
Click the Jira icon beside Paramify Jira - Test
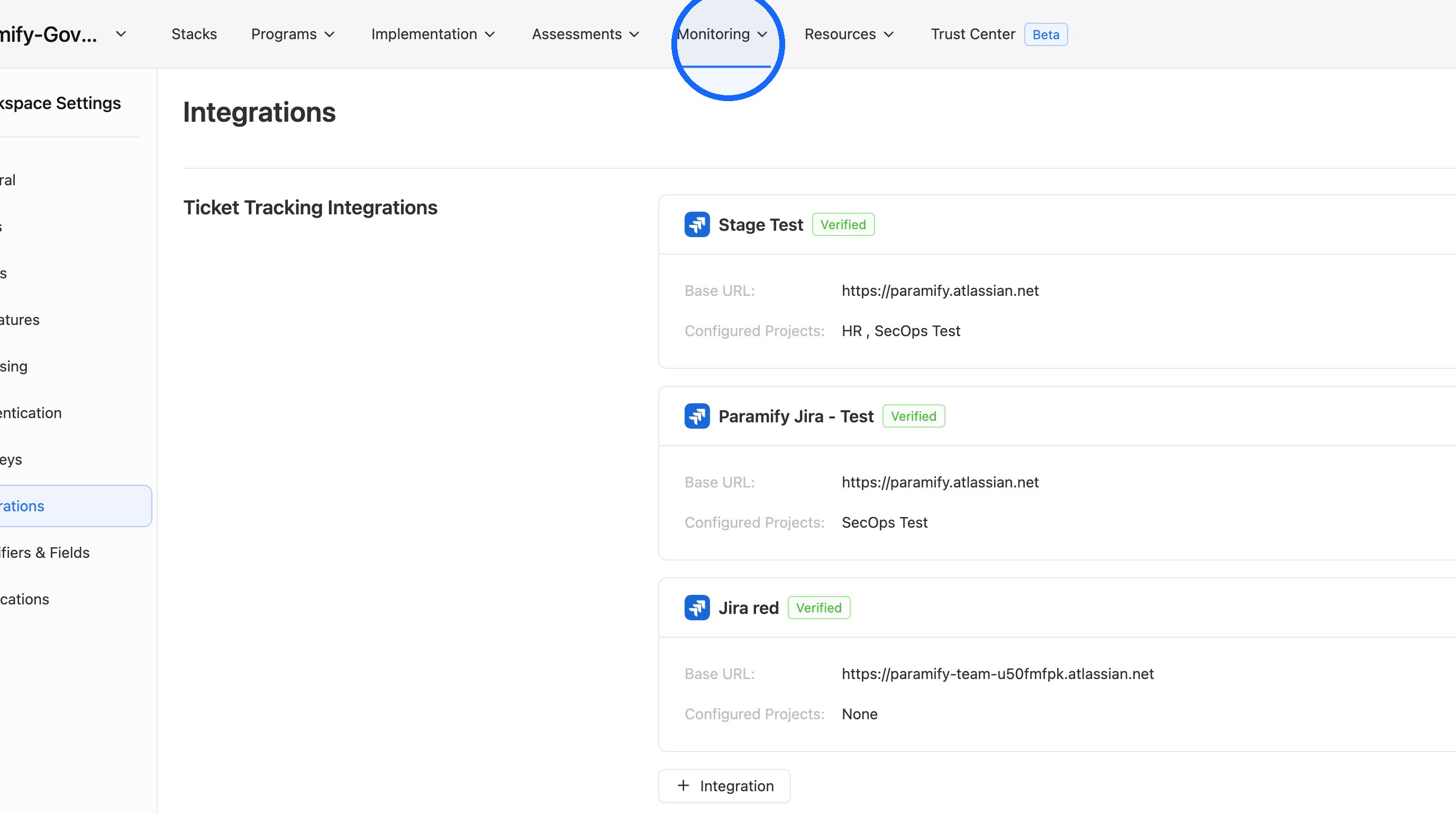pyautogui.click(x=697, y=416)
